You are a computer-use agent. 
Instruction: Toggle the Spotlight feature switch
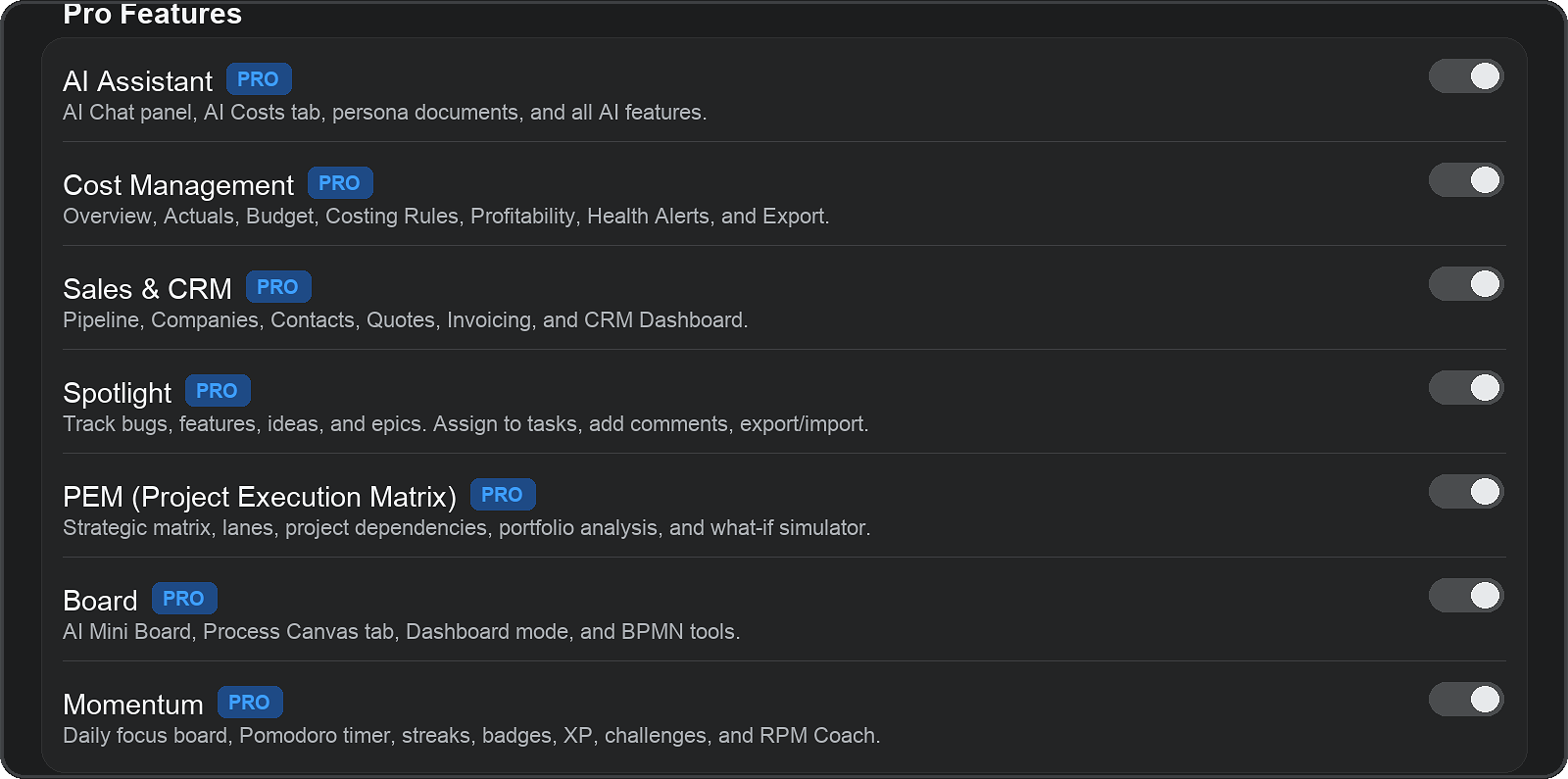click(x=1466, y=388)
